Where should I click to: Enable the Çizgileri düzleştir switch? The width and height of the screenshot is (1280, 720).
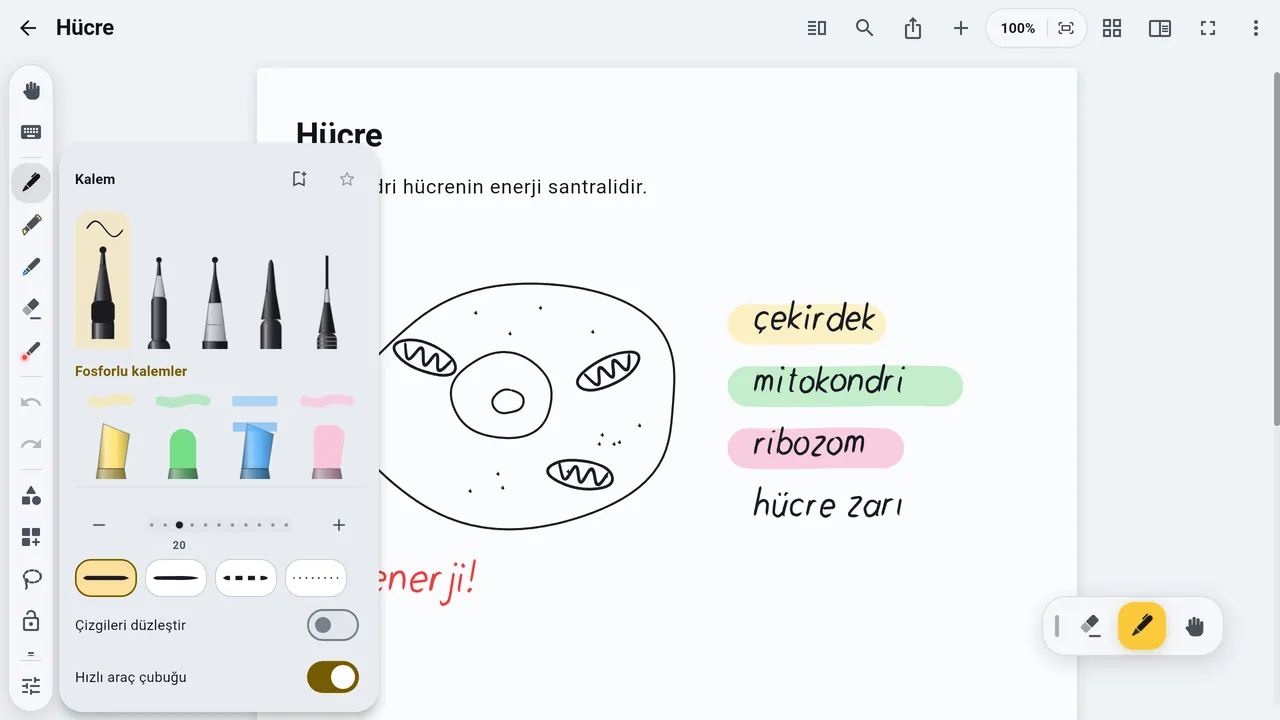pyautogui.click(x=333, y=625)
